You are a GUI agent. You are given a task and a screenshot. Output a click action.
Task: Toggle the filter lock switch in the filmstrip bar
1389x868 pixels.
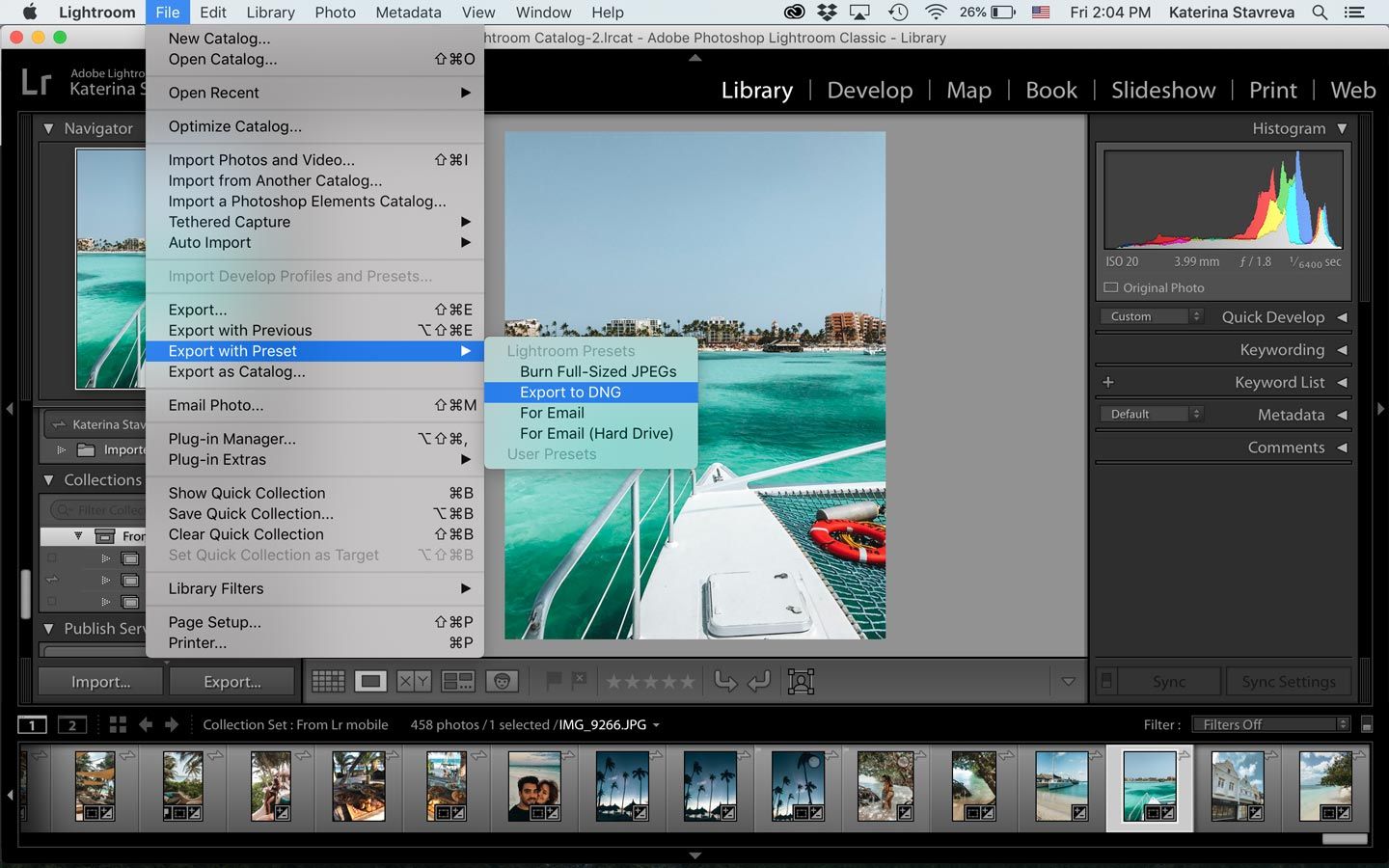pyautogui.click(x=1367, y=724)
